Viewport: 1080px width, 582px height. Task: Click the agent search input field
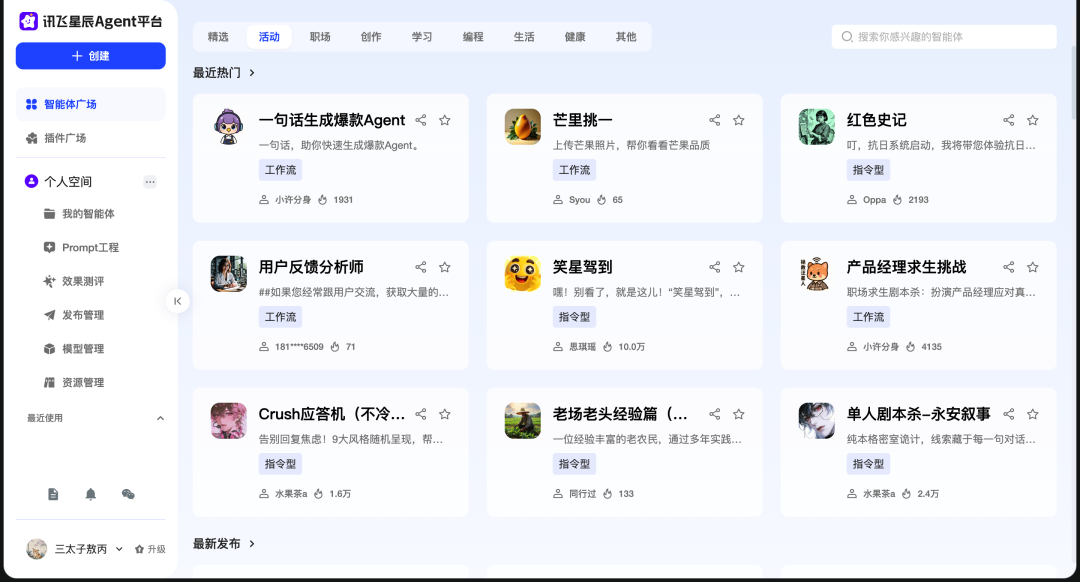click(944, 36)
